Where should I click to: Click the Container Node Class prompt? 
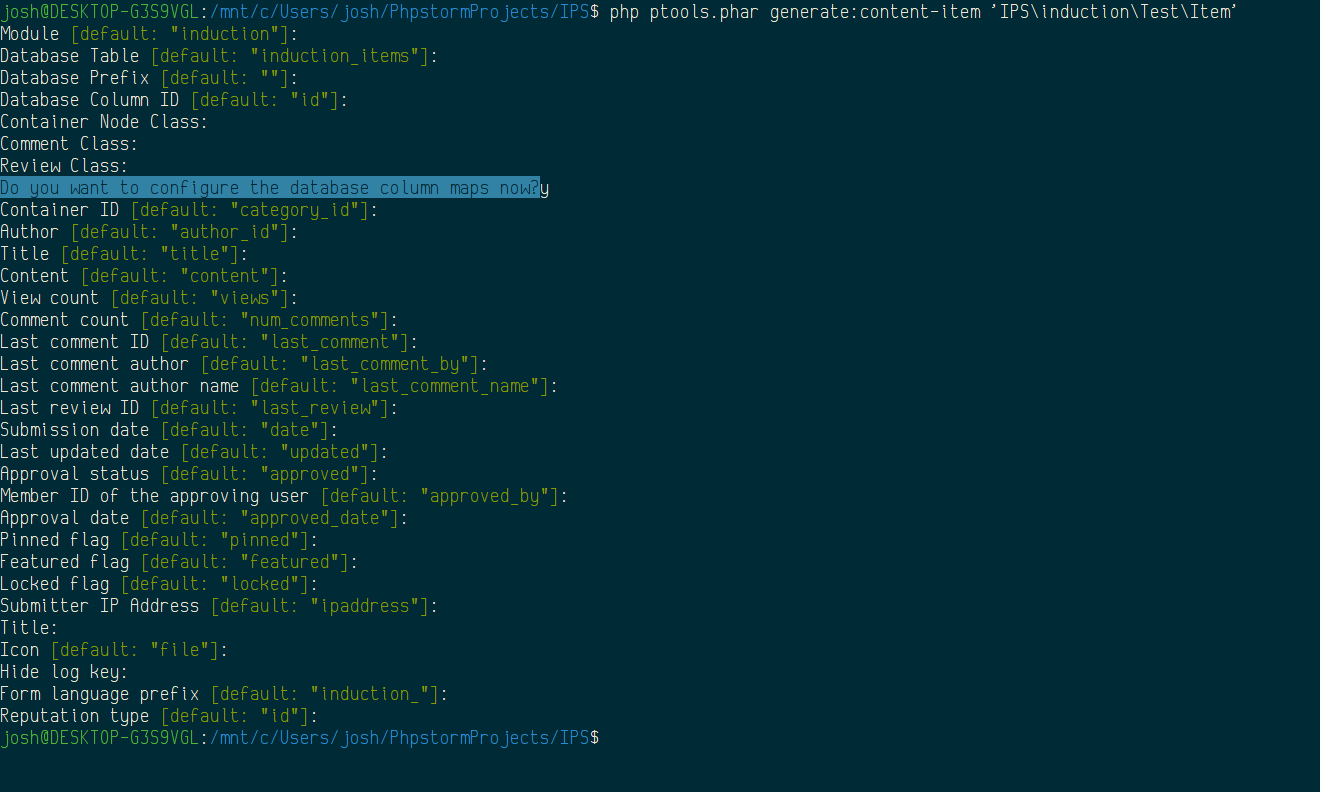(x=104, y=122)
